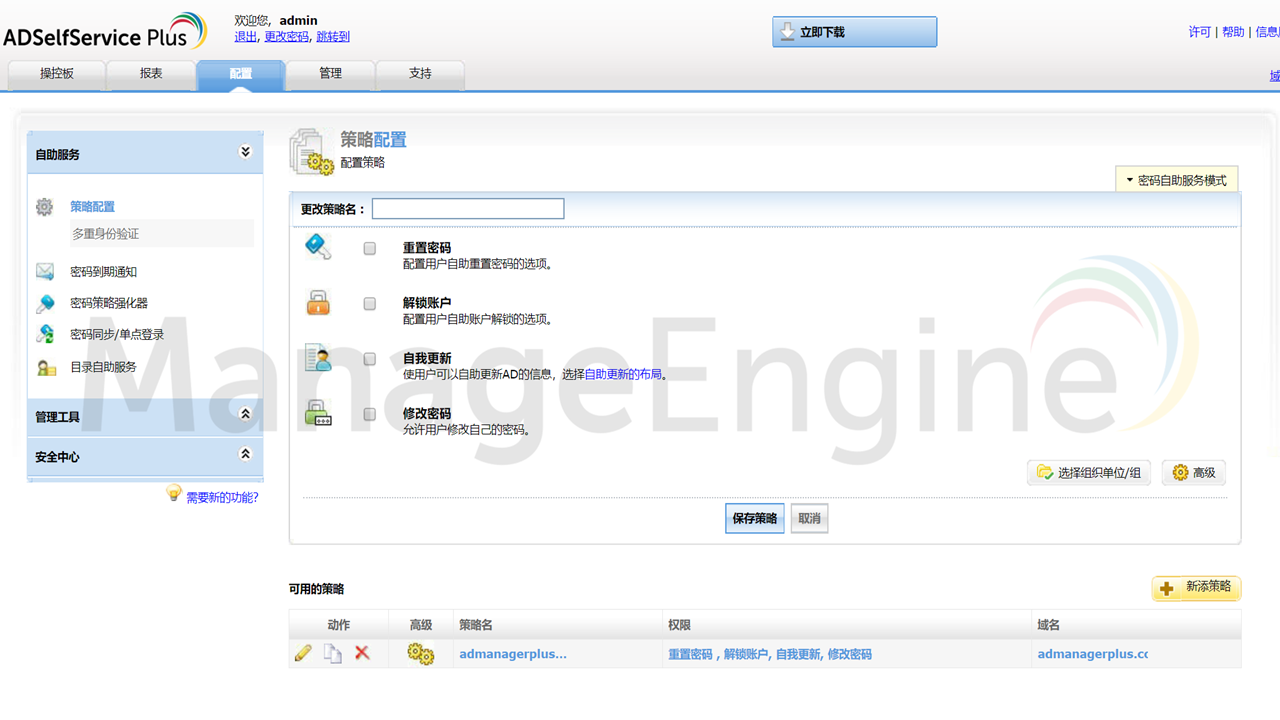Select the 密码同步/单点登录 sidebar icon
Screen dimensions: 1280x720
tap(44, 333)
